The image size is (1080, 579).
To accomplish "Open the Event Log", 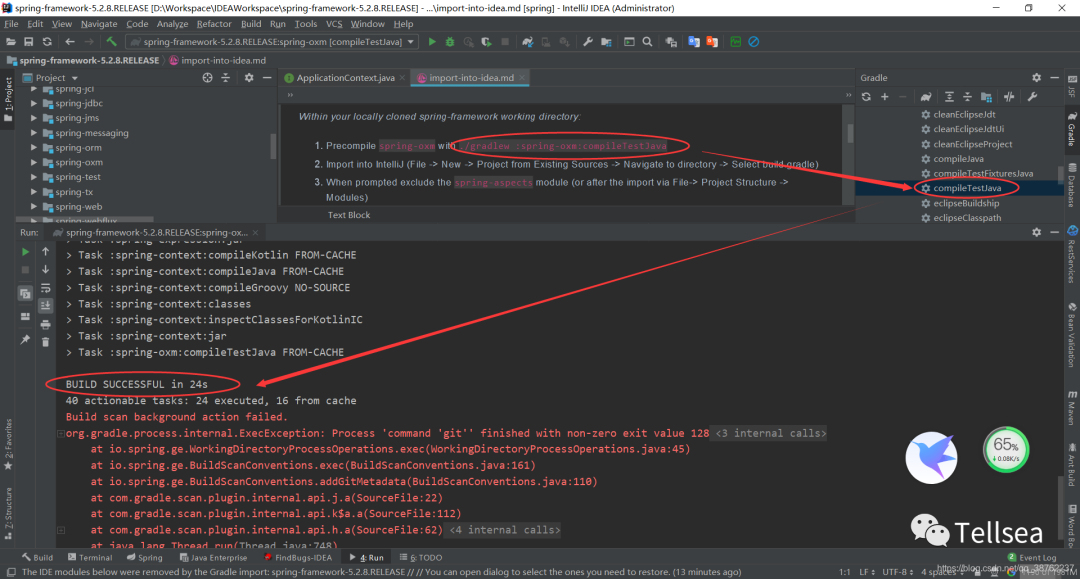I will [1032, 558].
